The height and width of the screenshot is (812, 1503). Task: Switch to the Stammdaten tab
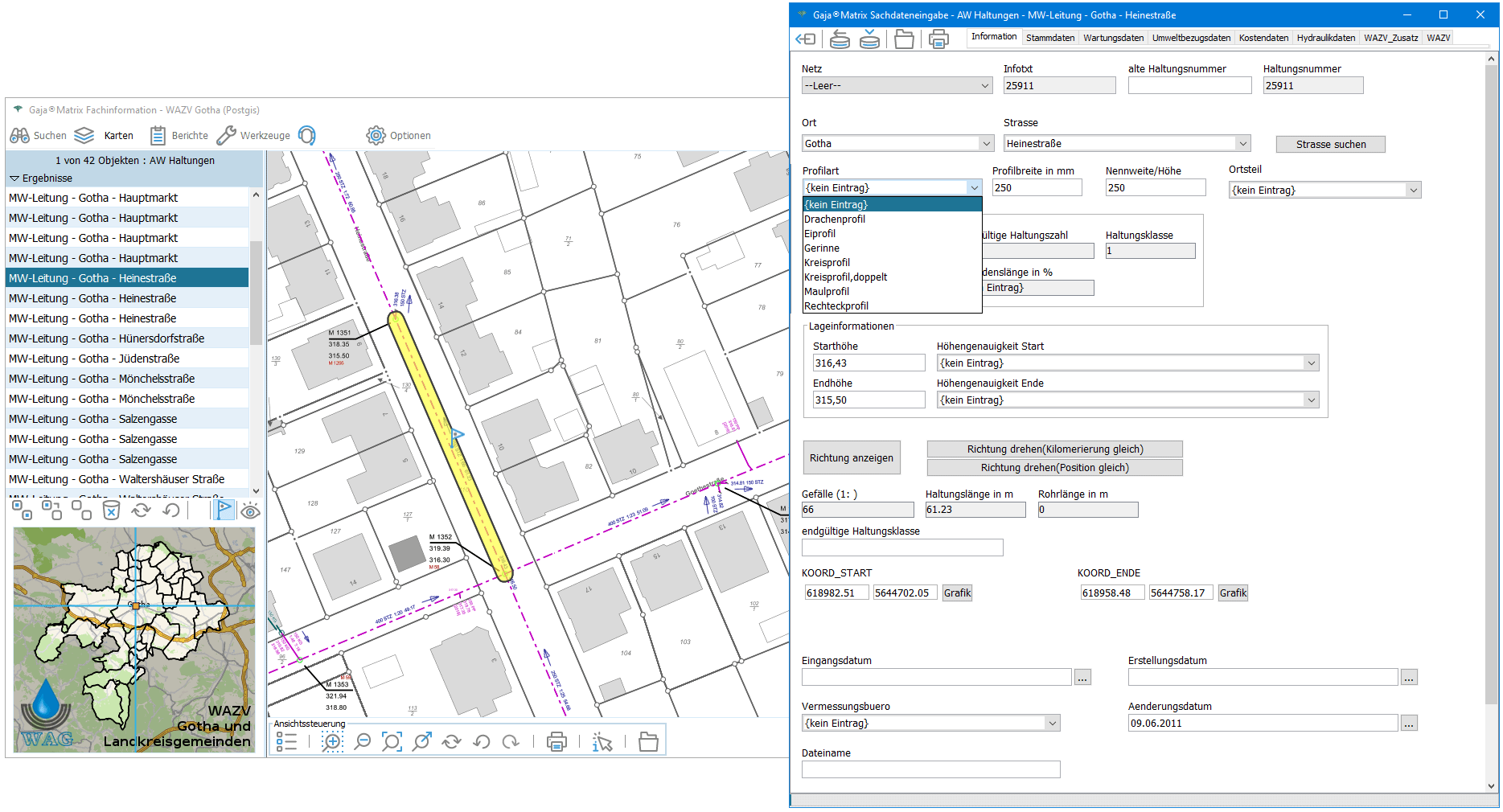pyautogui.click(x=1049, y=38)
